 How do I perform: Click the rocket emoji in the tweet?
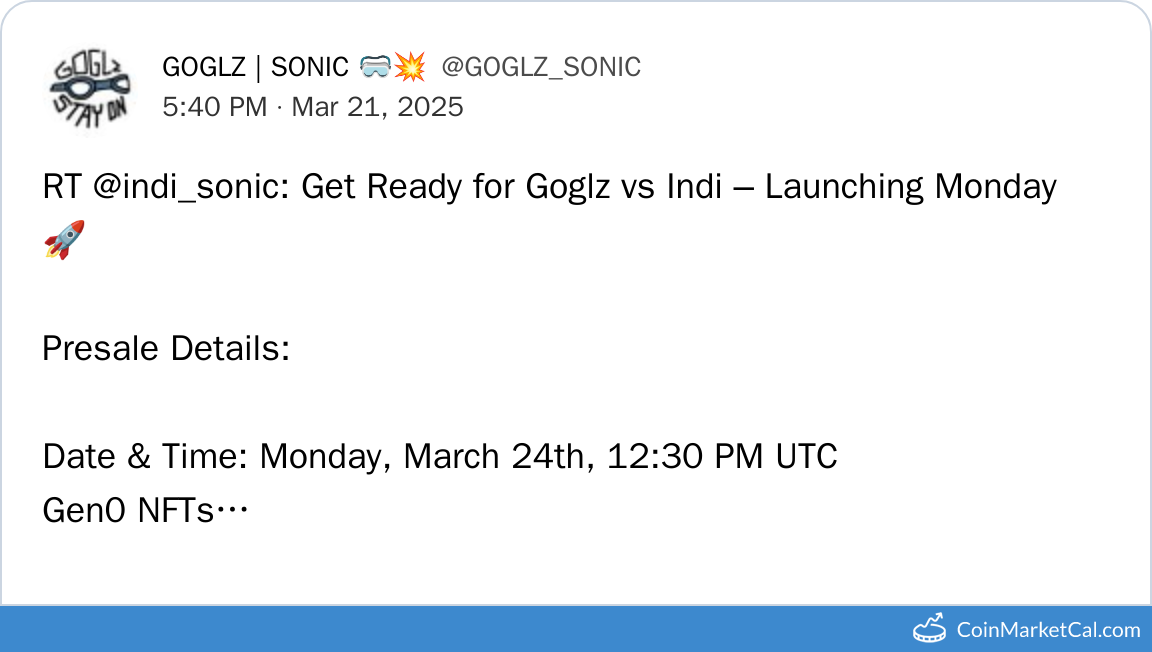(x=63, y=240)
